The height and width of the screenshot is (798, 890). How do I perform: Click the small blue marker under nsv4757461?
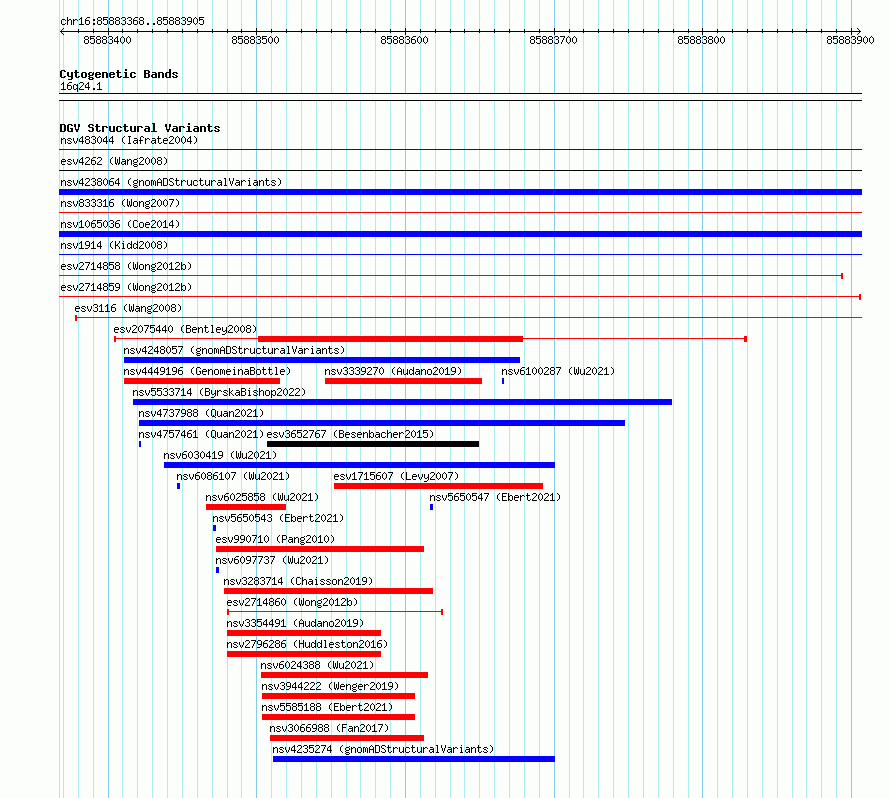click(x=140, y=444)
